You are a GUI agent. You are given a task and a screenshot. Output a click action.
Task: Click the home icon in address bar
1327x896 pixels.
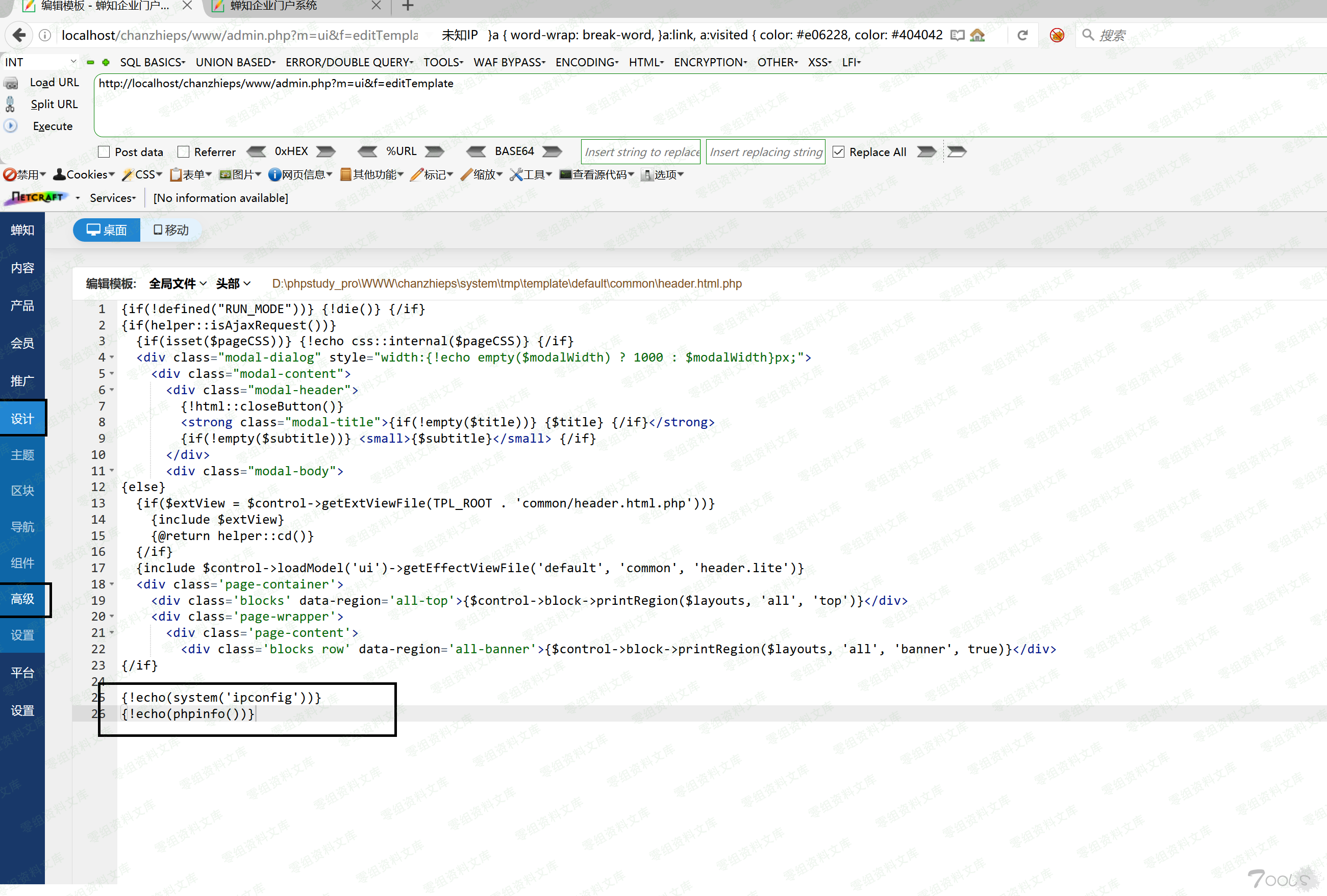978,35
